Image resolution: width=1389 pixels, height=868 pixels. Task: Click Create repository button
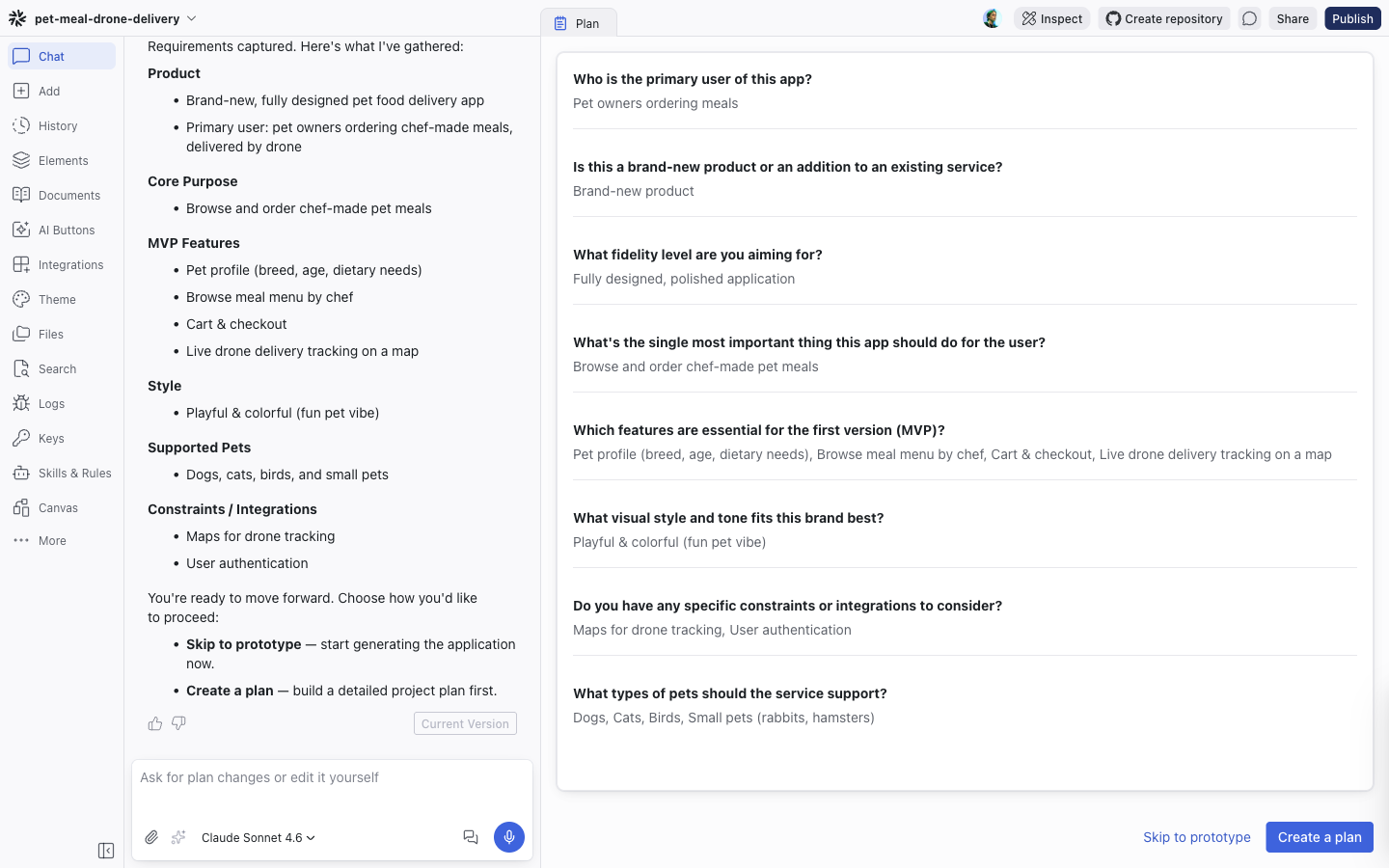pyautogui.click(x=1164, y=18)
